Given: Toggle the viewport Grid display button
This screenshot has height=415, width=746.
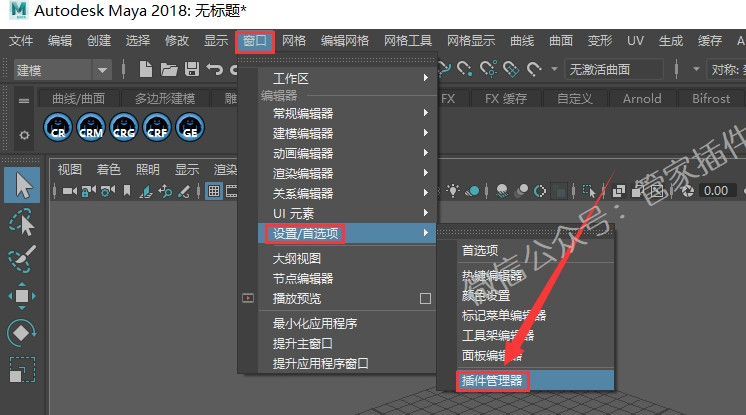Looking at the screenshot, I should point(214,191).
